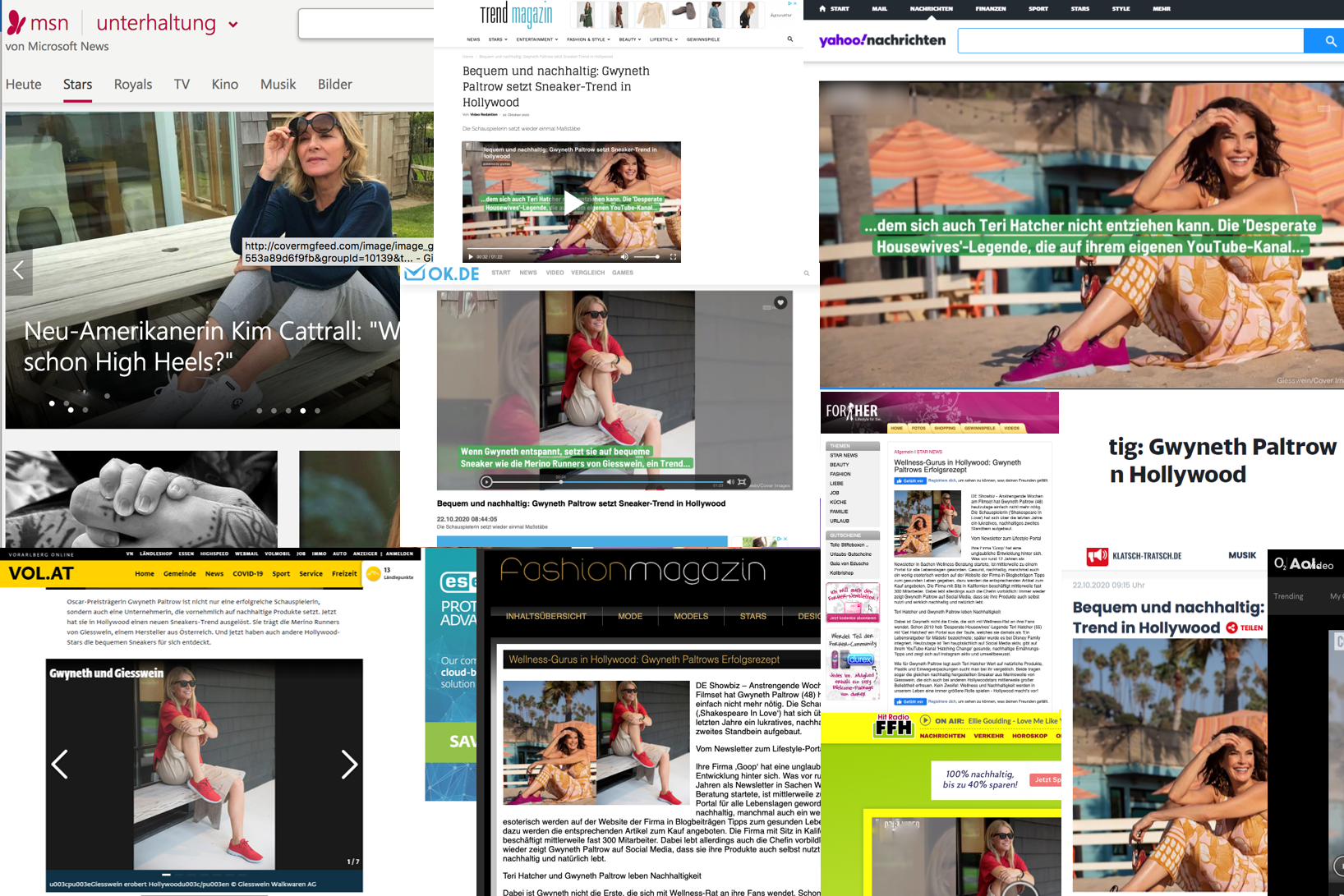
Task: Click the OK.DE video fullscreen icon
Action: (x=742, y=482)
